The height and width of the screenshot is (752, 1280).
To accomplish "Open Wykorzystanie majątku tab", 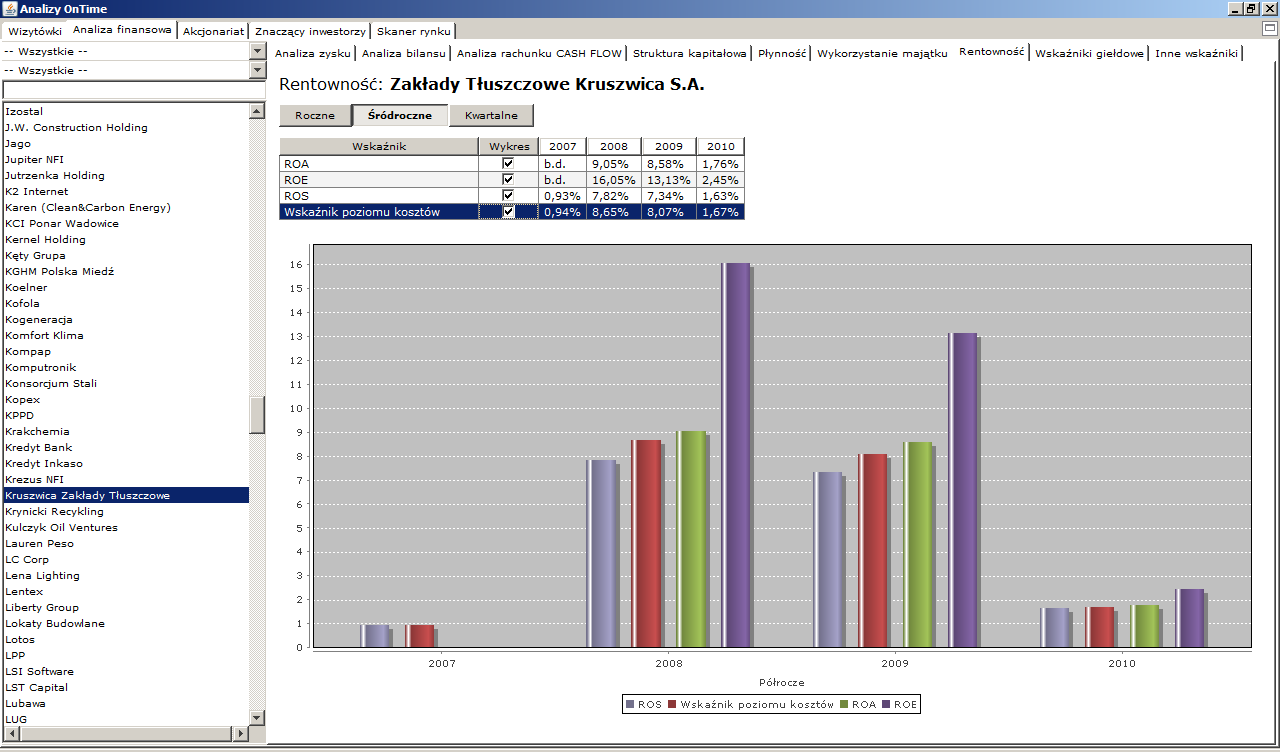I will 882,53.
